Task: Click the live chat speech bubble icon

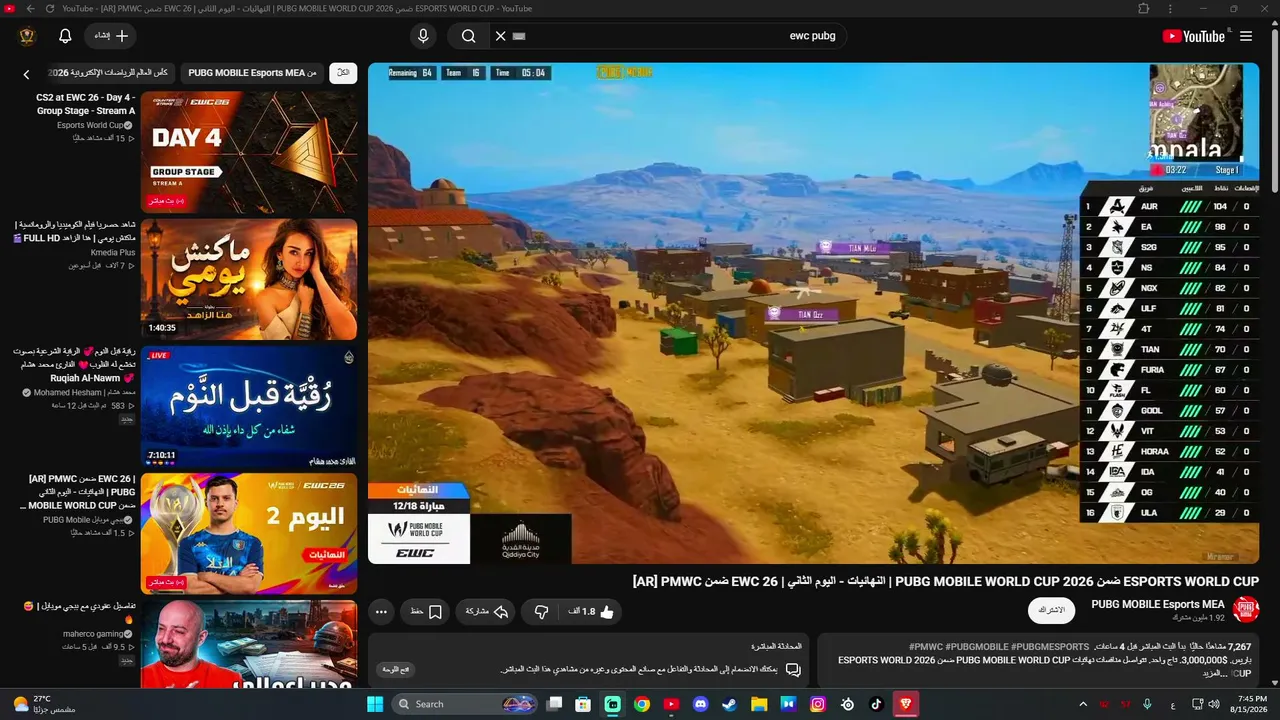Action: point(792,669)
